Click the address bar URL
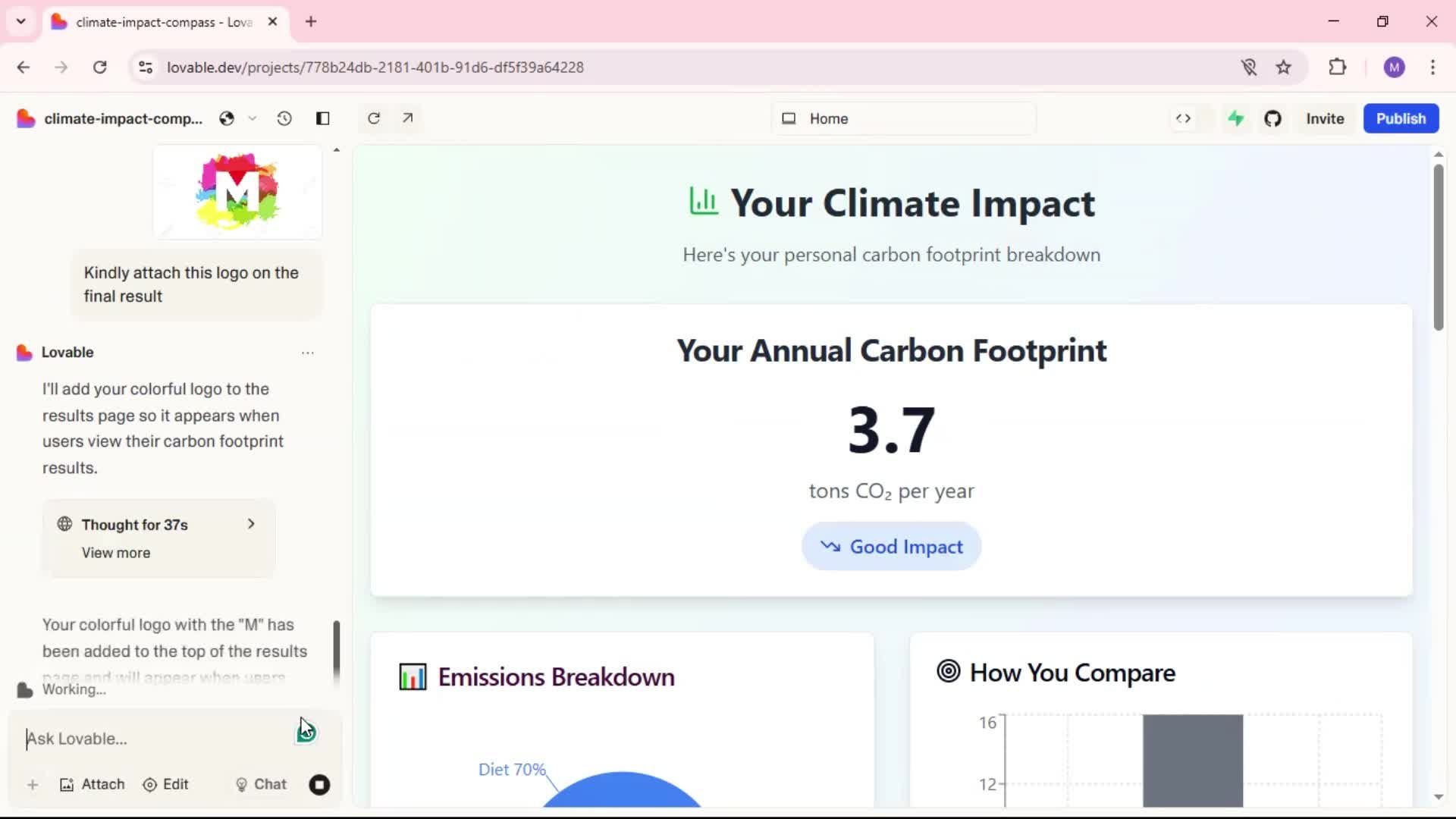The height and width of the screenshot is (819, 1456). (x=375, y=67)
